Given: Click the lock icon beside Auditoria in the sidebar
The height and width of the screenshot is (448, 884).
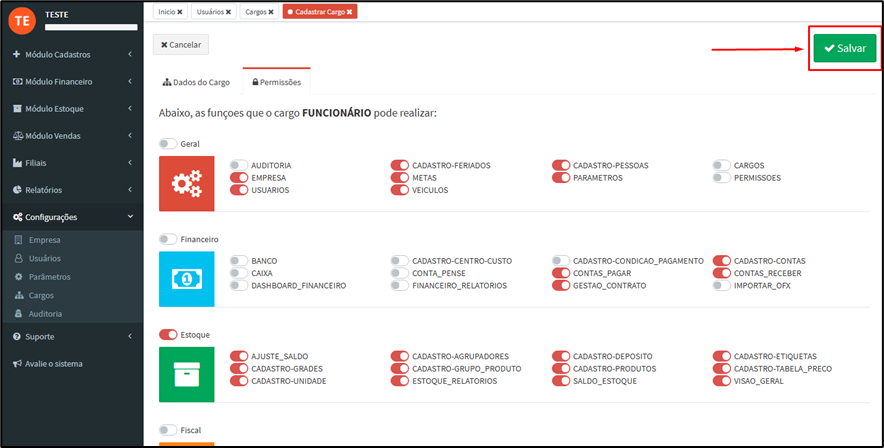Looking at the screenshot, I should 19,314.
